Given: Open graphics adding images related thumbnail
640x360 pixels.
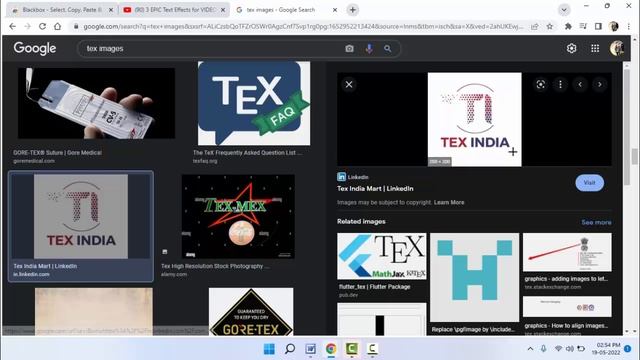Looking at the screenshot, I should pos(567,252).
